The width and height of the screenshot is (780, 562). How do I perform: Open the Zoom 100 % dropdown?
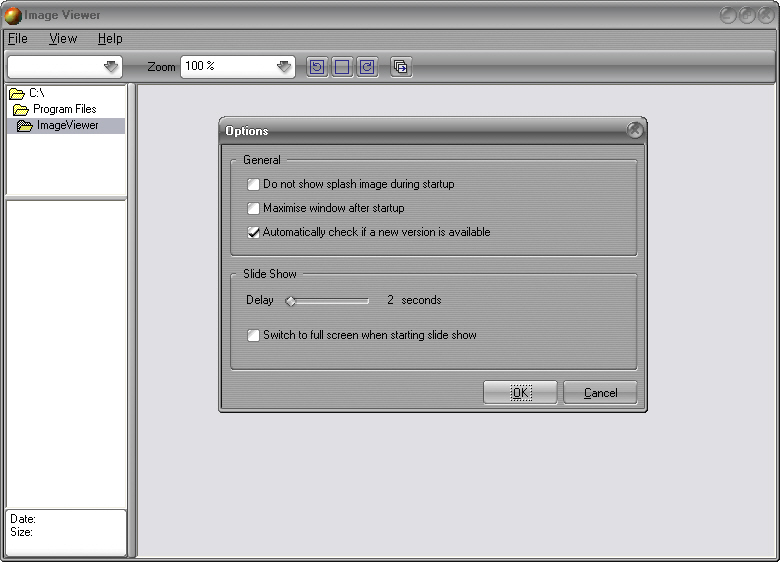[x=284, y=66]
